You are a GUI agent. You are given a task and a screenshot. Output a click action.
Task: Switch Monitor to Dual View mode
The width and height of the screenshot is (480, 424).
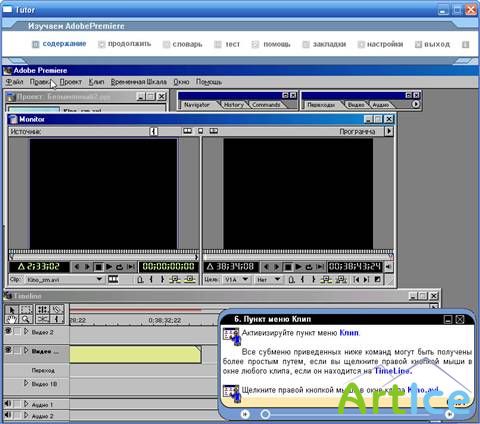[x=187, y=131]
